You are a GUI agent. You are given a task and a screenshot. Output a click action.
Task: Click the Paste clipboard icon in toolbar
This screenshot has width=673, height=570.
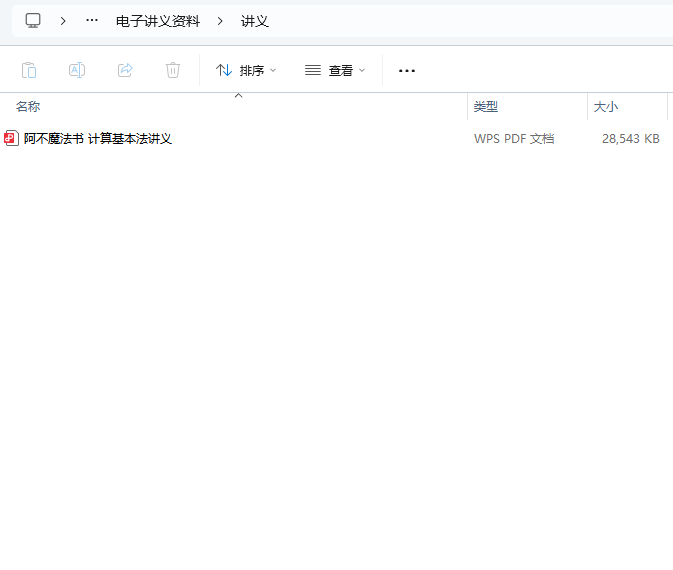pyautogui.click(x=29, y=70)
